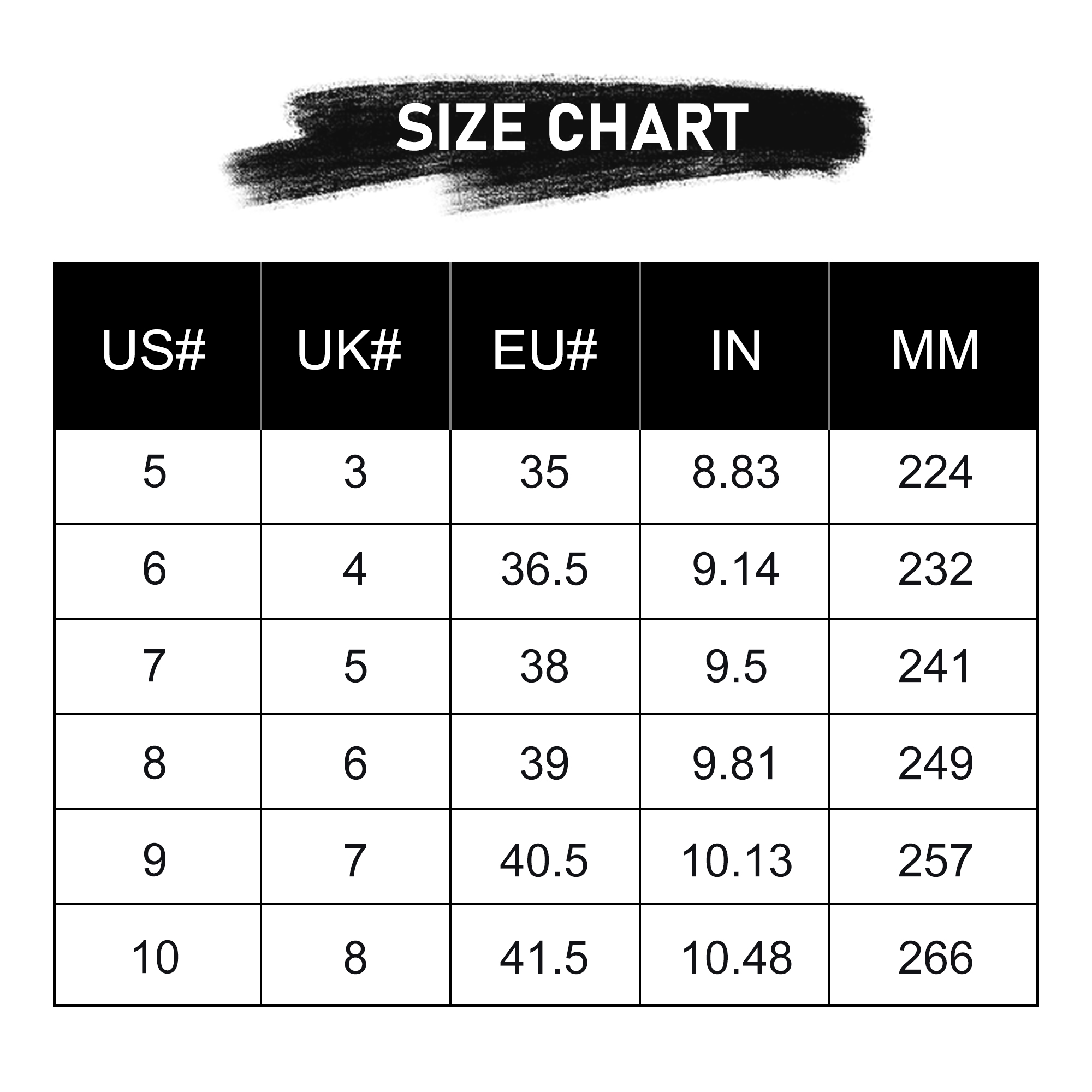
Task: Click the 9.81 inches cell
Action: tap(736, 764)
